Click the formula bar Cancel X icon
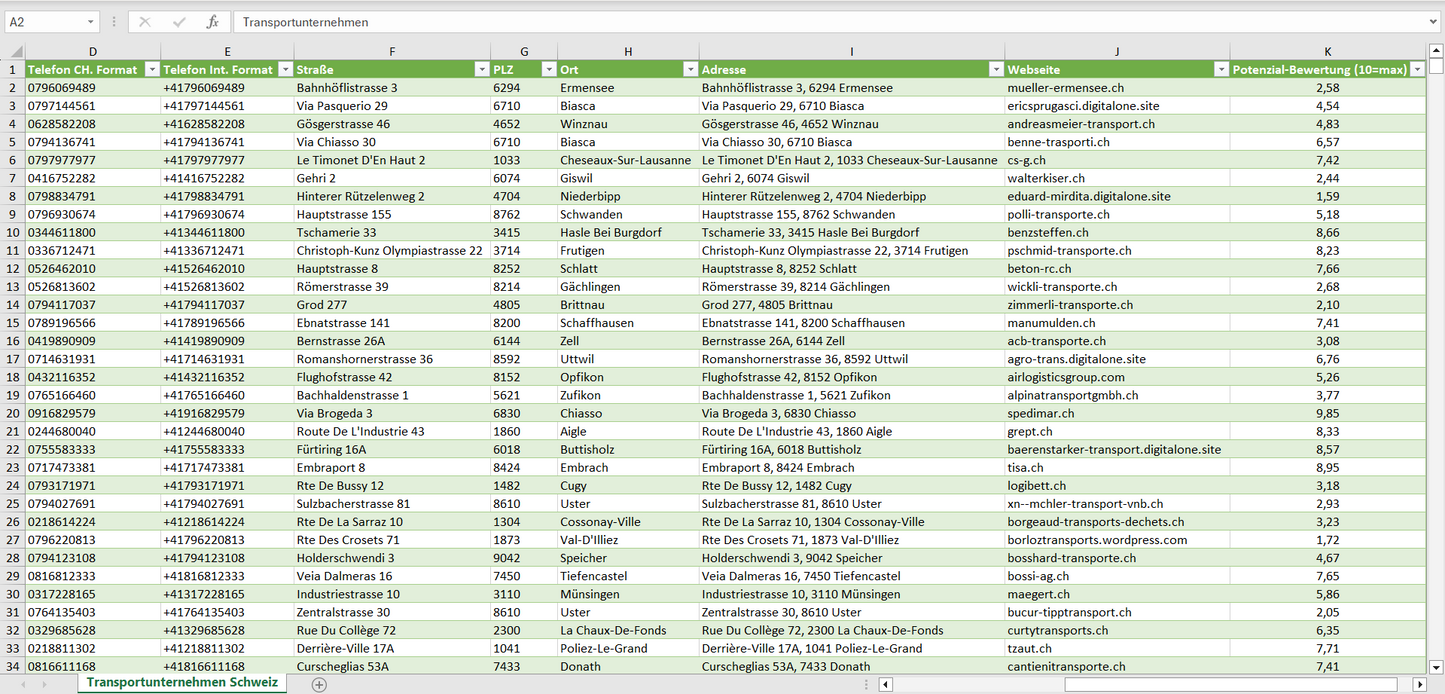 point(145,22)
